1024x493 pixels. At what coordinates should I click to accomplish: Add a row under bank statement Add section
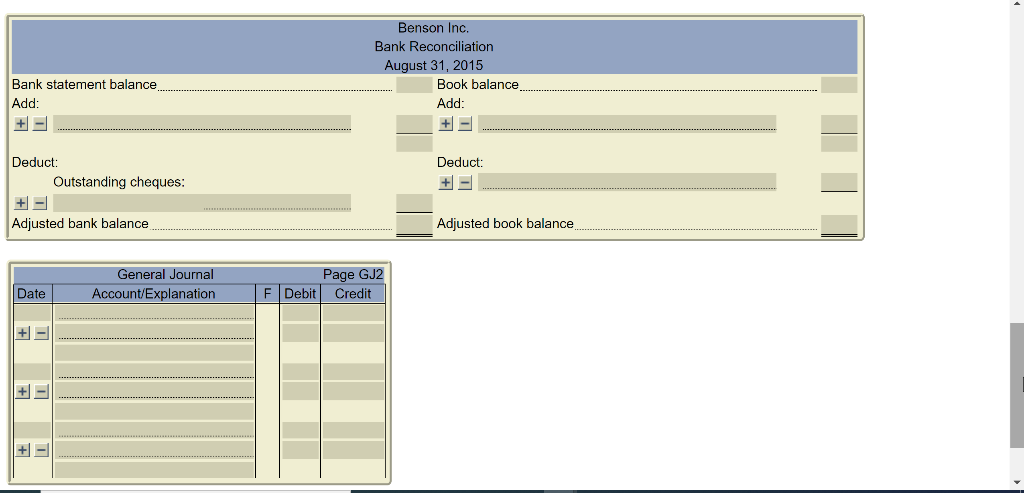(21, 123)
